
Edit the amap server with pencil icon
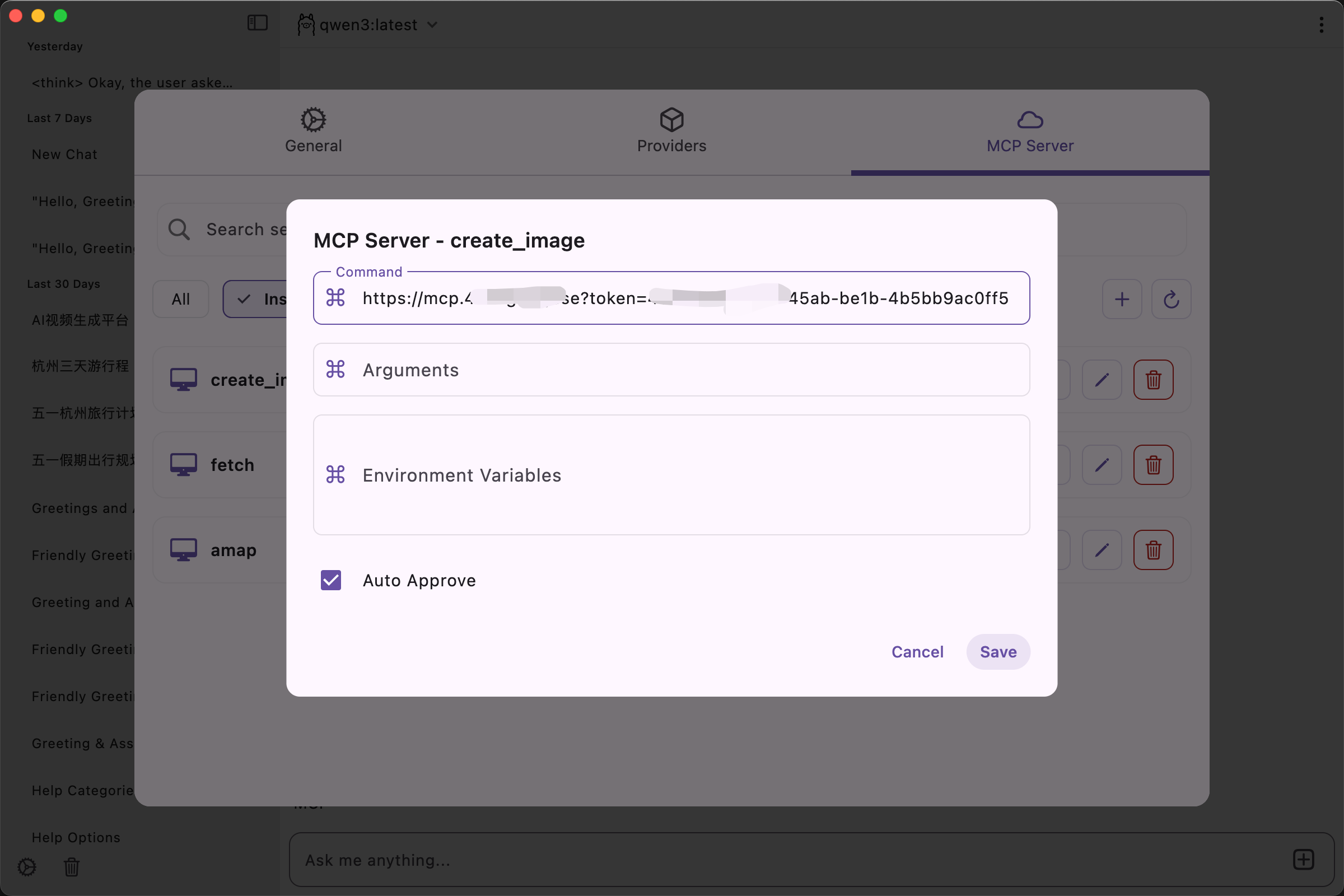[1102, 550]
